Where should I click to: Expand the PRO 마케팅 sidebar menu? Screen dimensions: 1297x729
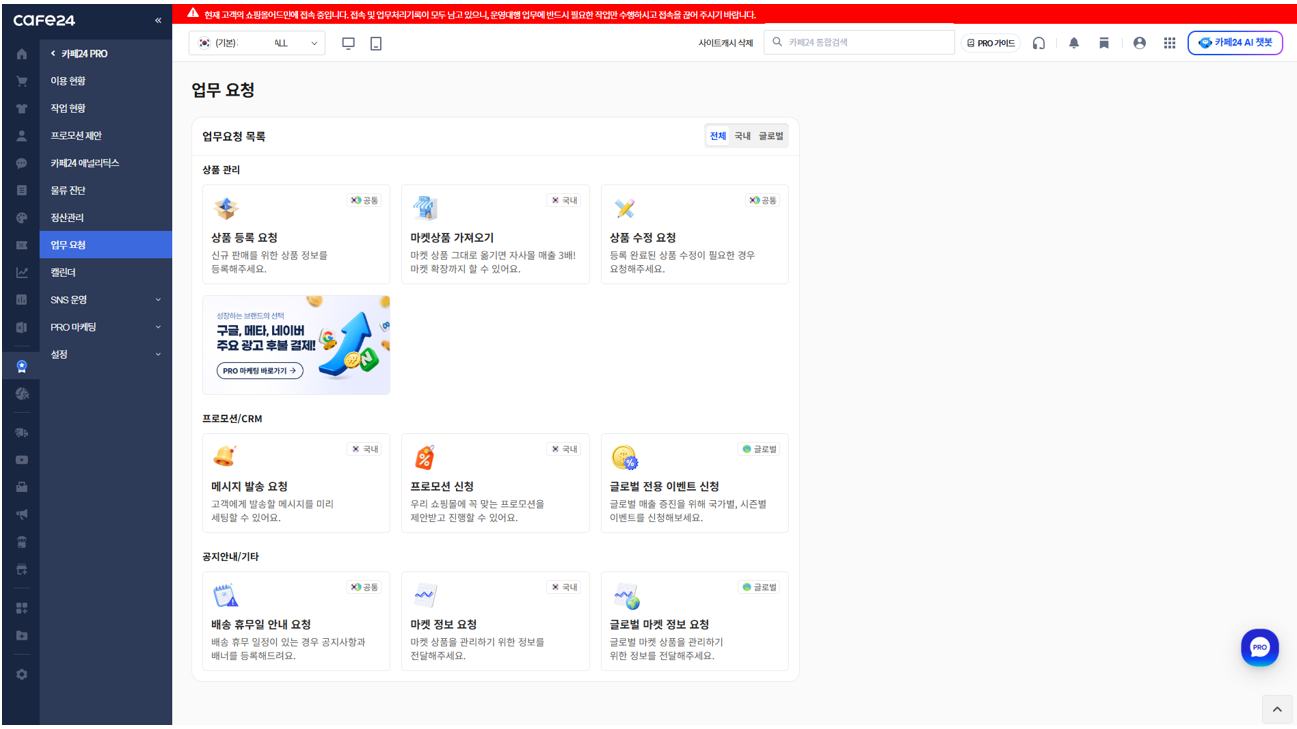106,327
